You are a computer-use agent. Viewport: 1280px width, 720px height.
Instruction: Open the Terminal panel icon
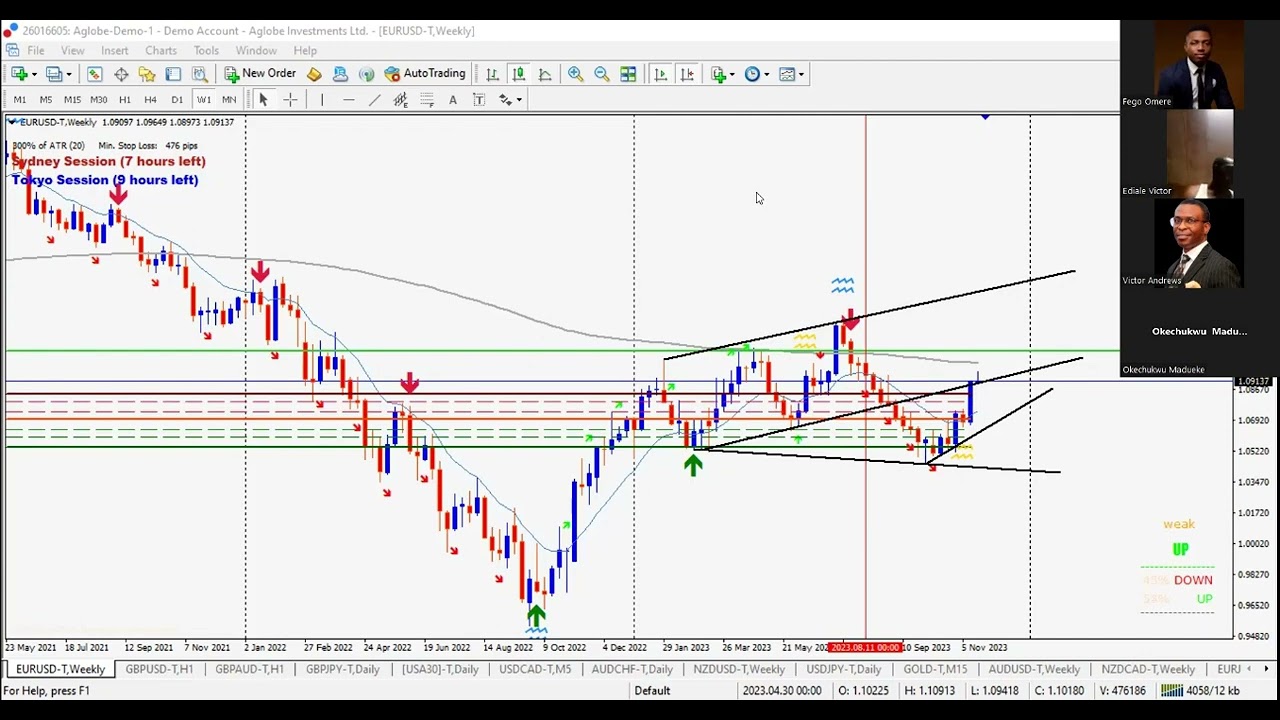click(x=173, y=74)
